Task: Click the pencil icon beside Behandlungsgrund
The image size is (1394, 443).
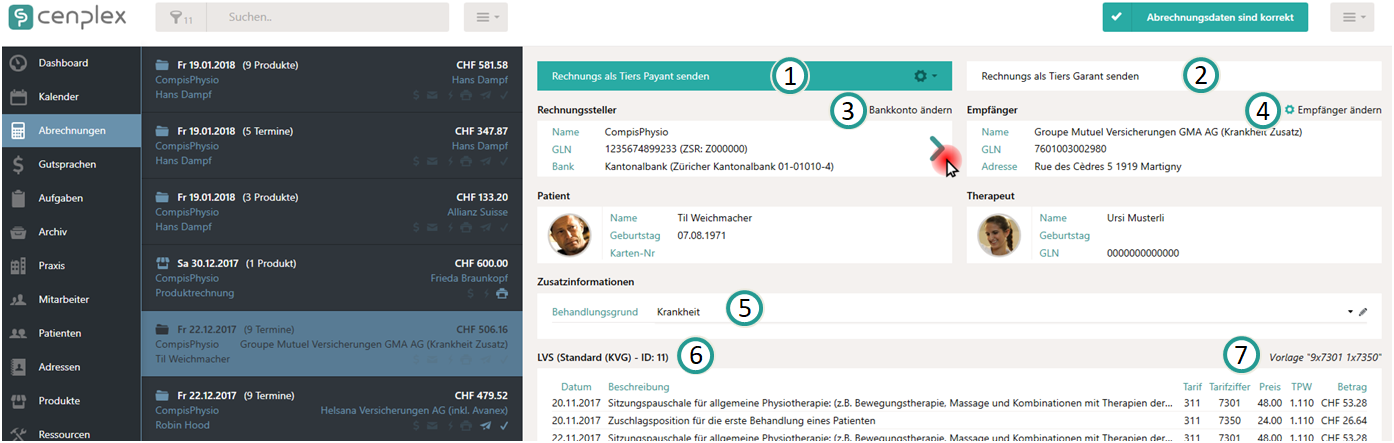Action: pyautogui.click(x=1362, y=312)
